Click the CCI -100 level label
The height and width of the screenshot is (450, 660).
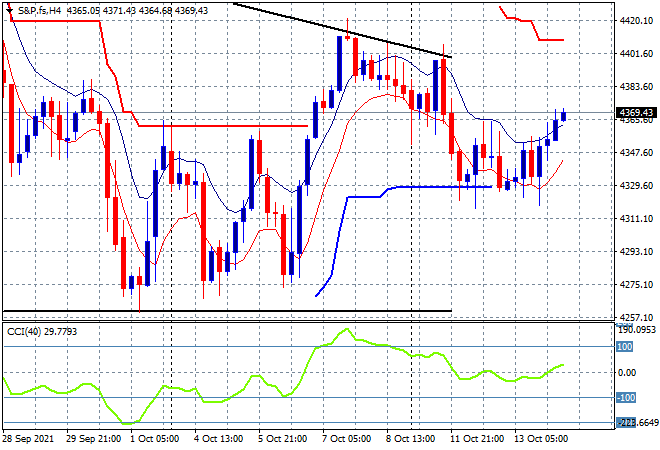coord(626,398)
